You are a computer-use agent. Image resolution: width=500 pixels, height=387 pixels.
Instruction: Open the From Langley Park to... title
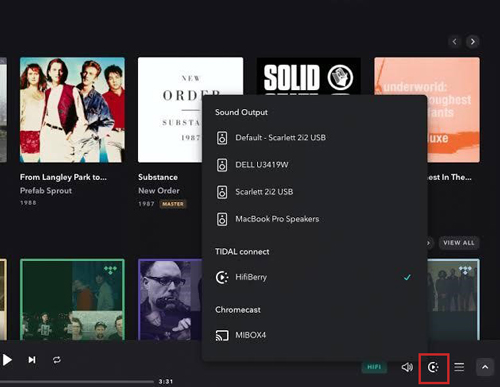pyautogui.click(x=63, y=177)
